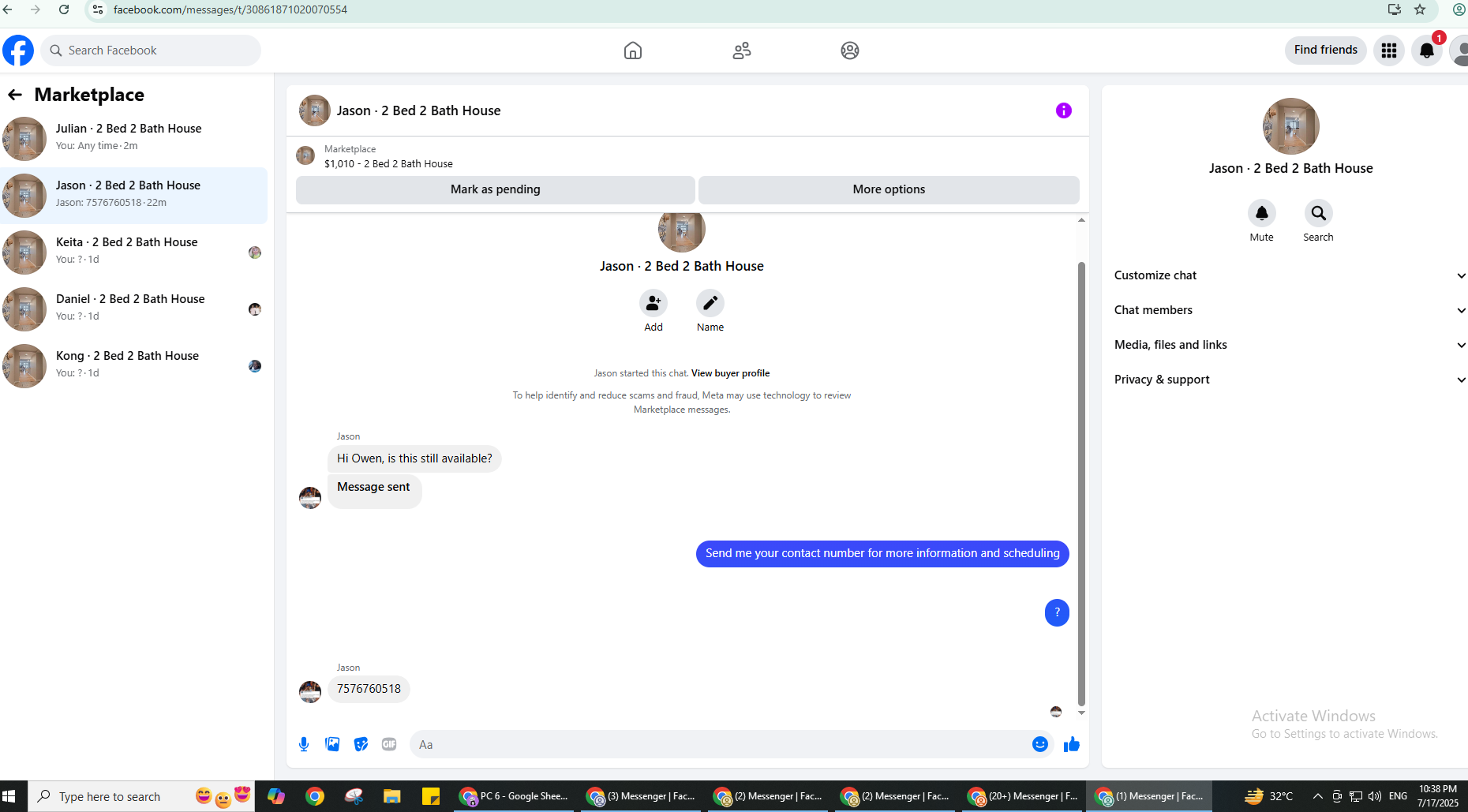Expand Media, files and links section

click(x=1290, y=345)
